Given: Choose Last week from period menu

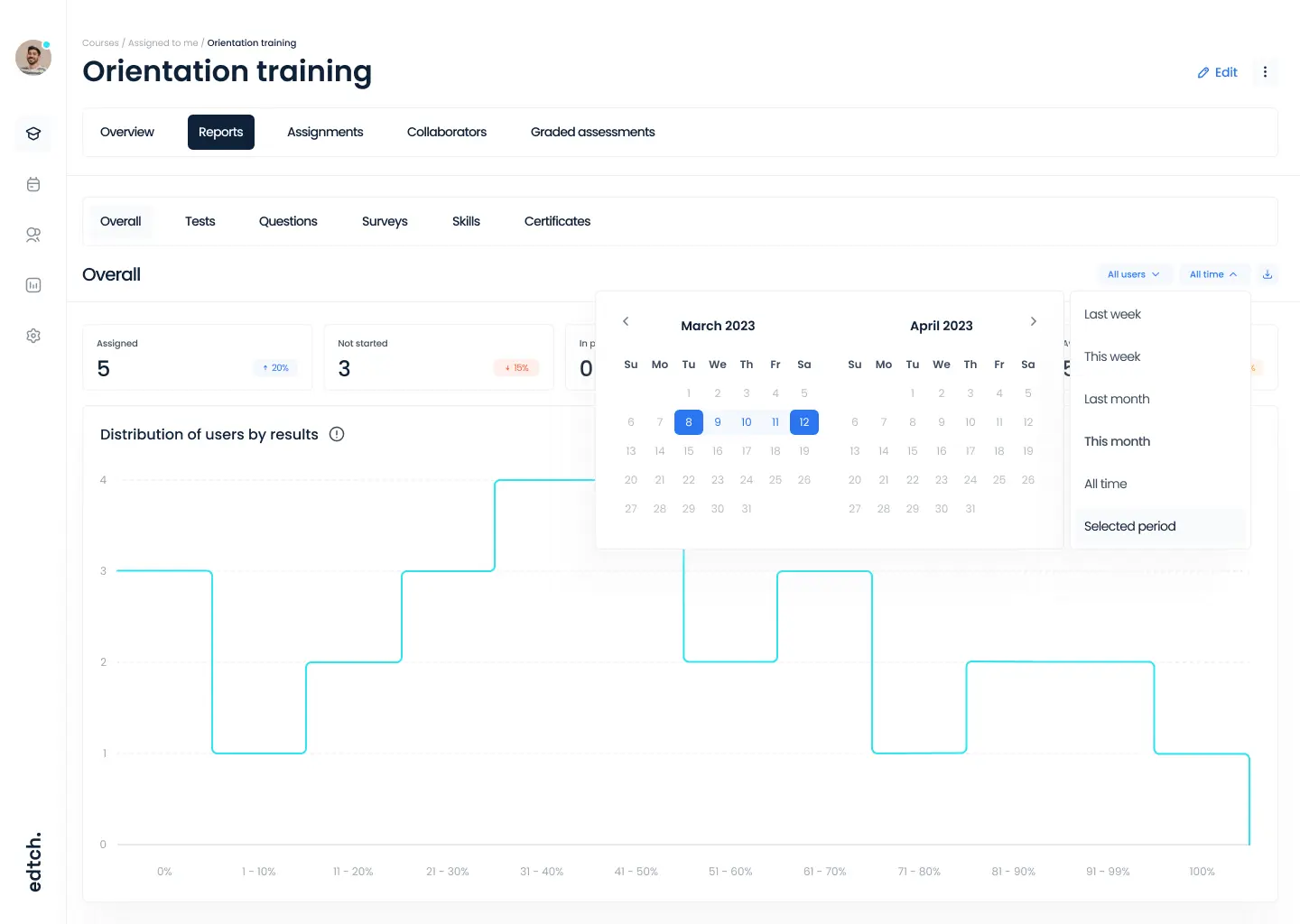Looking at the screenshot, I should [x=1160, y=314].
